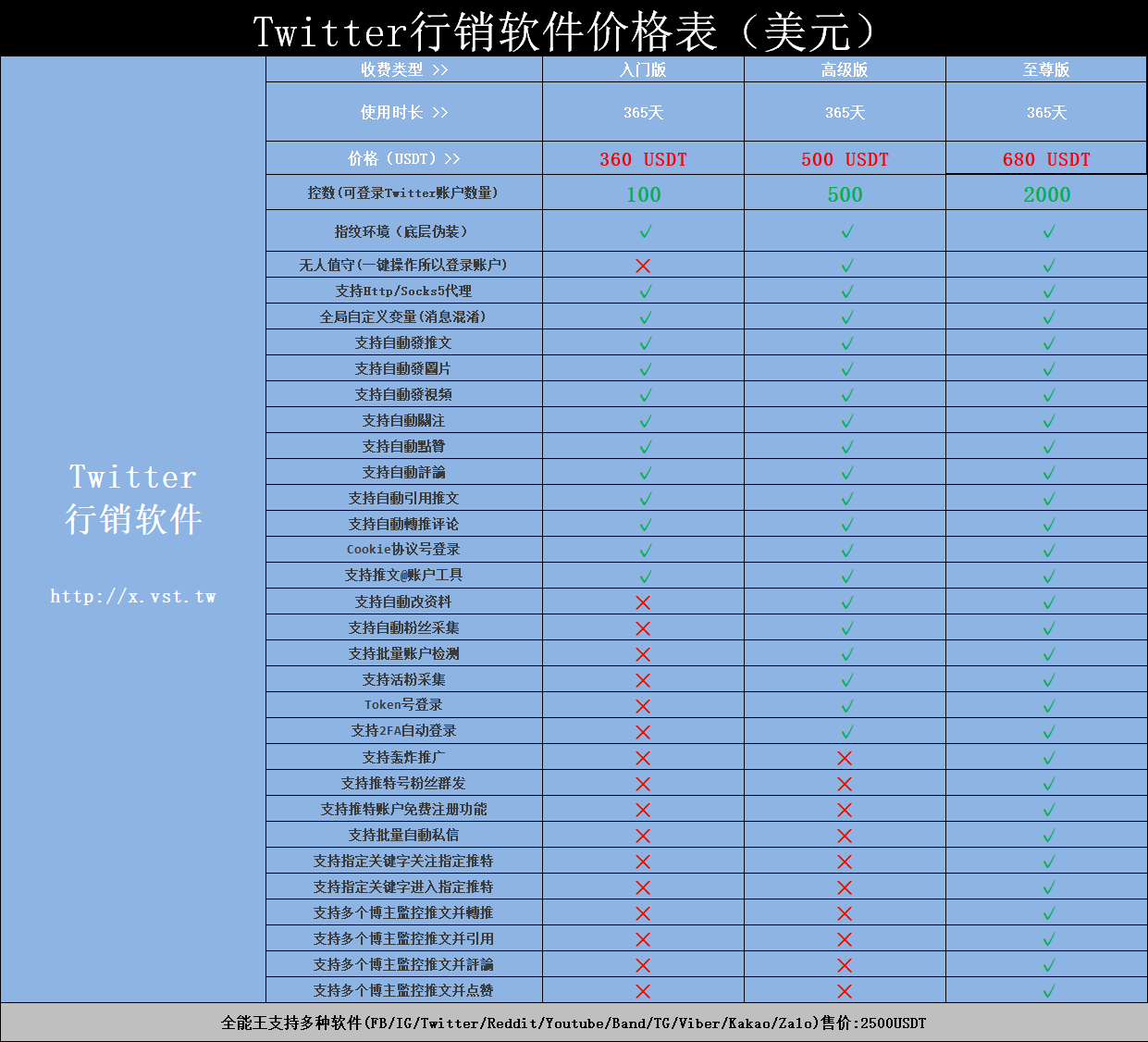Click 入门版 checkmark for 支持自動關注
The height and width of the screenshot is (1042, 1148).
tap(645, 421)
